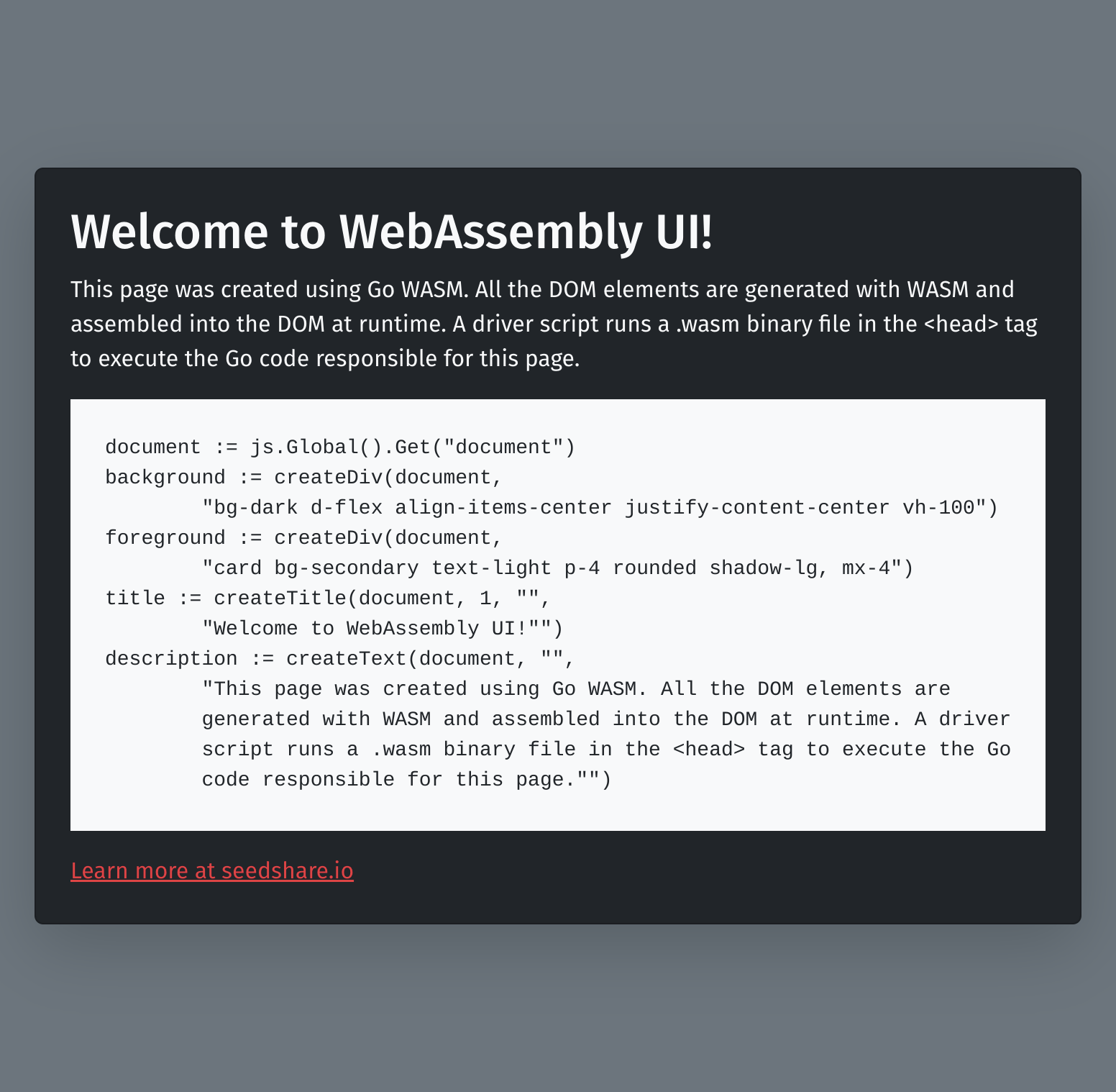Click the empty area below the last code line
Image resolution: width=1116 pixels, height=1092 pixels.
tap(557, 811)
